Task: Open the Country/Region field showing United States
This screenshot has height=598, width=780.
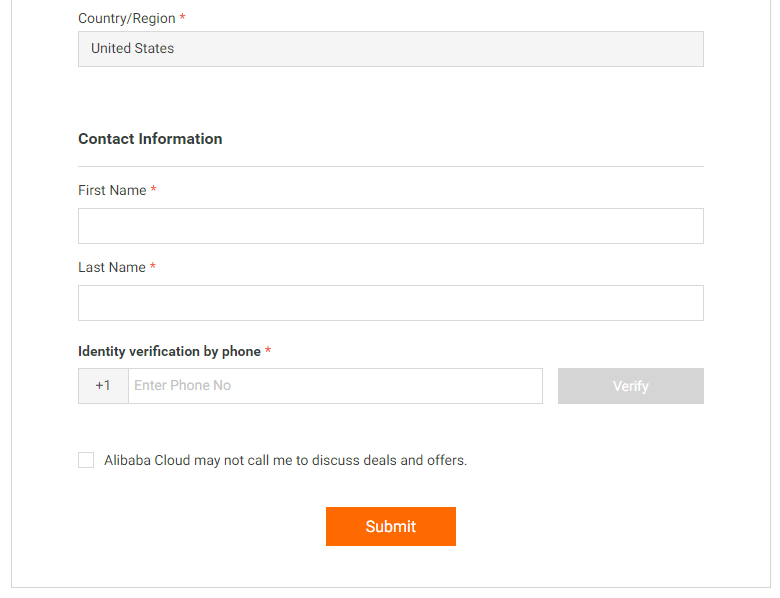Action: point(390,49)
